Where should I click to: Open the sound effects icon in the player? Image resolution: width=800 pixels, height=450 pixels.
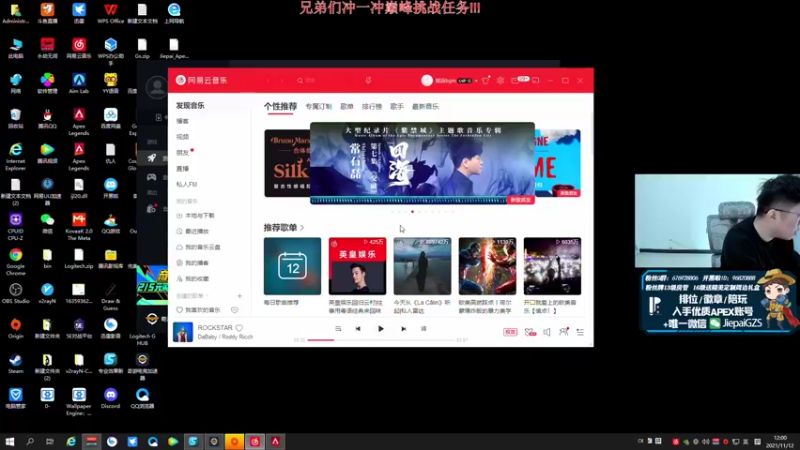530,332
